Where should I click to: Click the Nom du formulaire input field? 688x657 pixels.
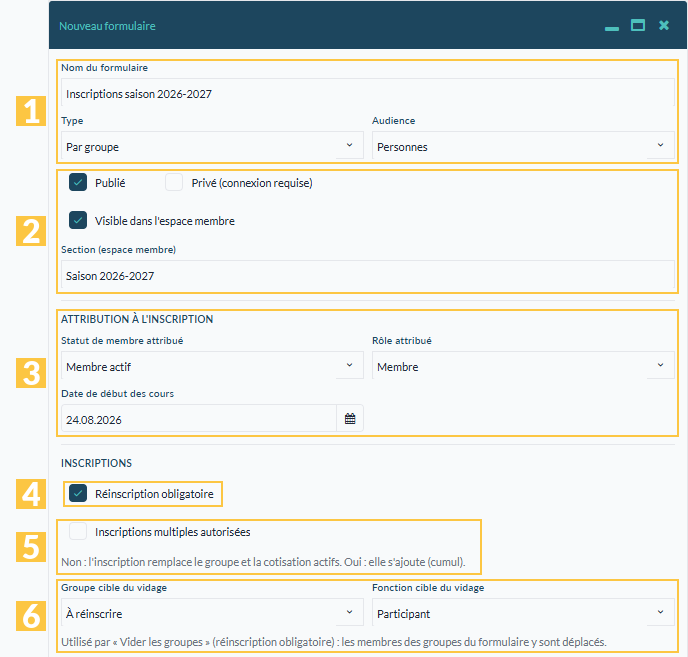pyautogui.click(x=368, y=93)
